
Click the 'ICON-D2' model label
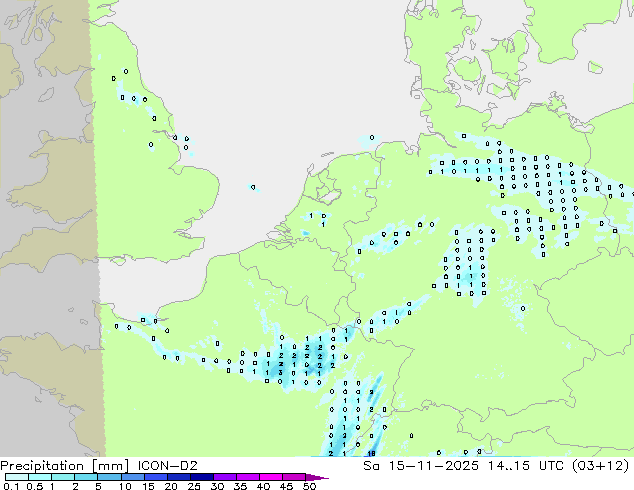[x=167, y=466]
